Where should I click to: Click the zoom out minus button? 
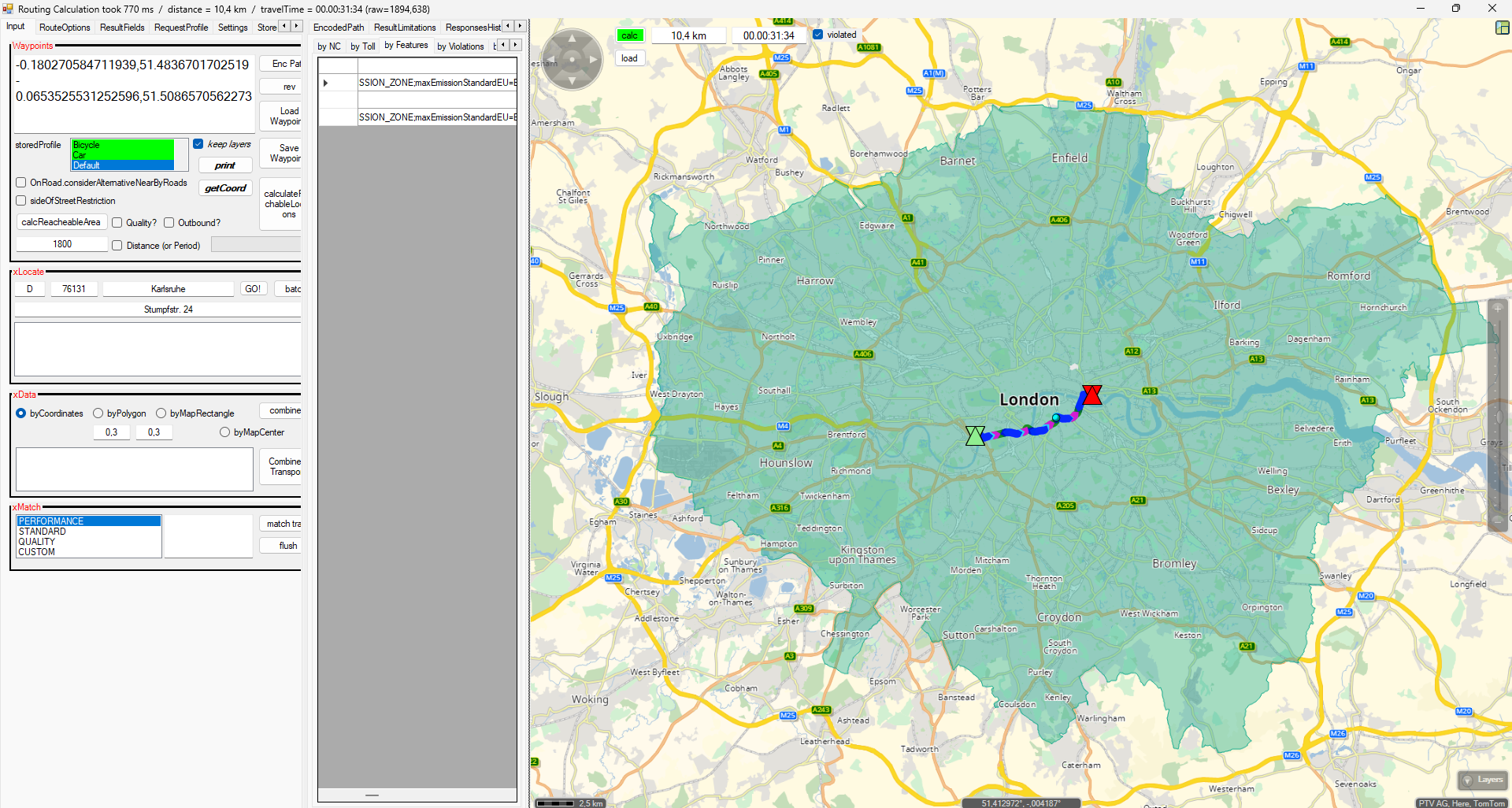point(1498,521)
